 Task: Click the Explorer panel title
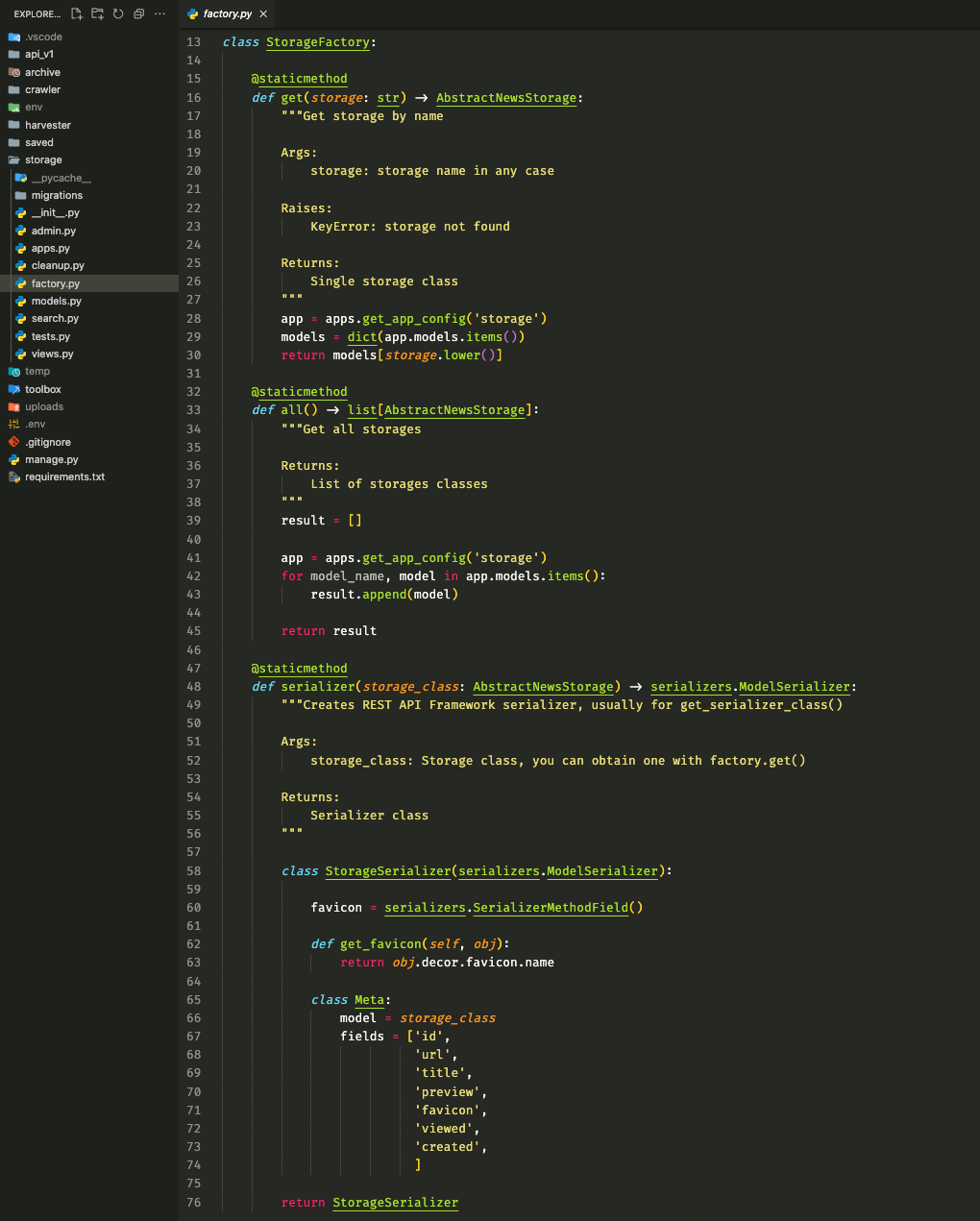(x=37, y=14)
